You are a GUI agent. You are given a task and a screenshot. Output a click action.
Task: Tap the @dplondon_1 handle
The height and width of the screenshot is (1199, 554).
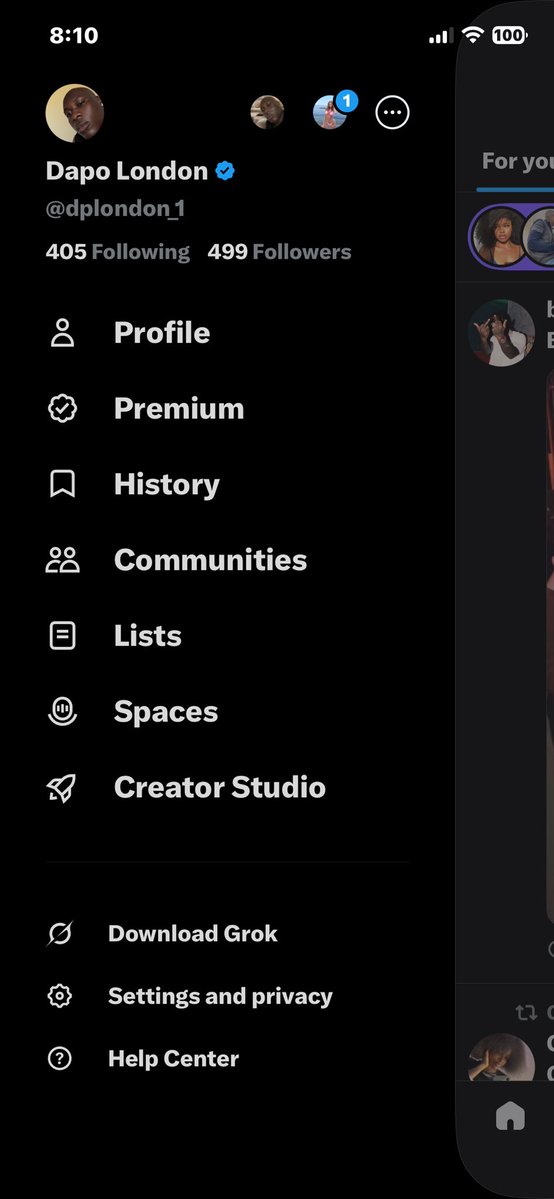coord(116,210)
